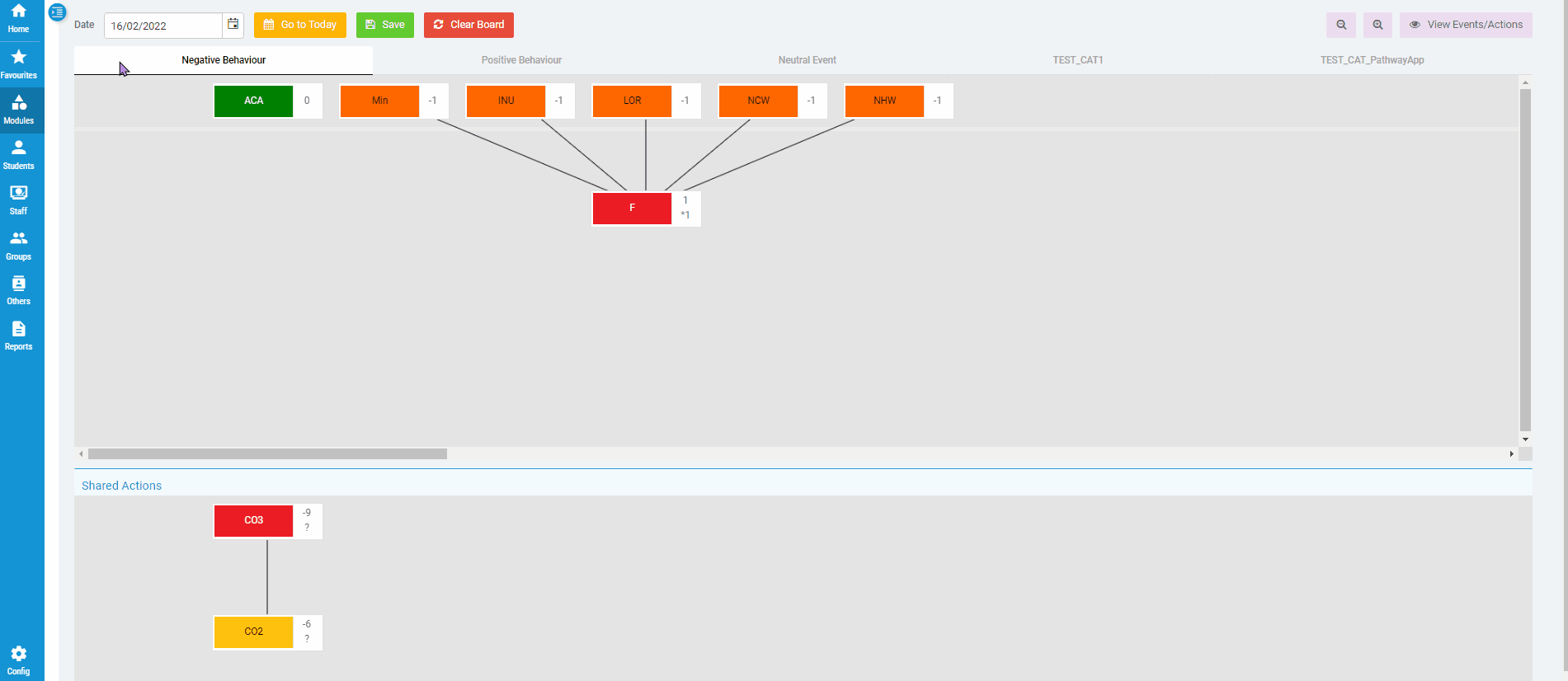The height and width of the screenshot is (681, 1568).
Task: Select the green ACA event block
Action: (x=253, y=101)
